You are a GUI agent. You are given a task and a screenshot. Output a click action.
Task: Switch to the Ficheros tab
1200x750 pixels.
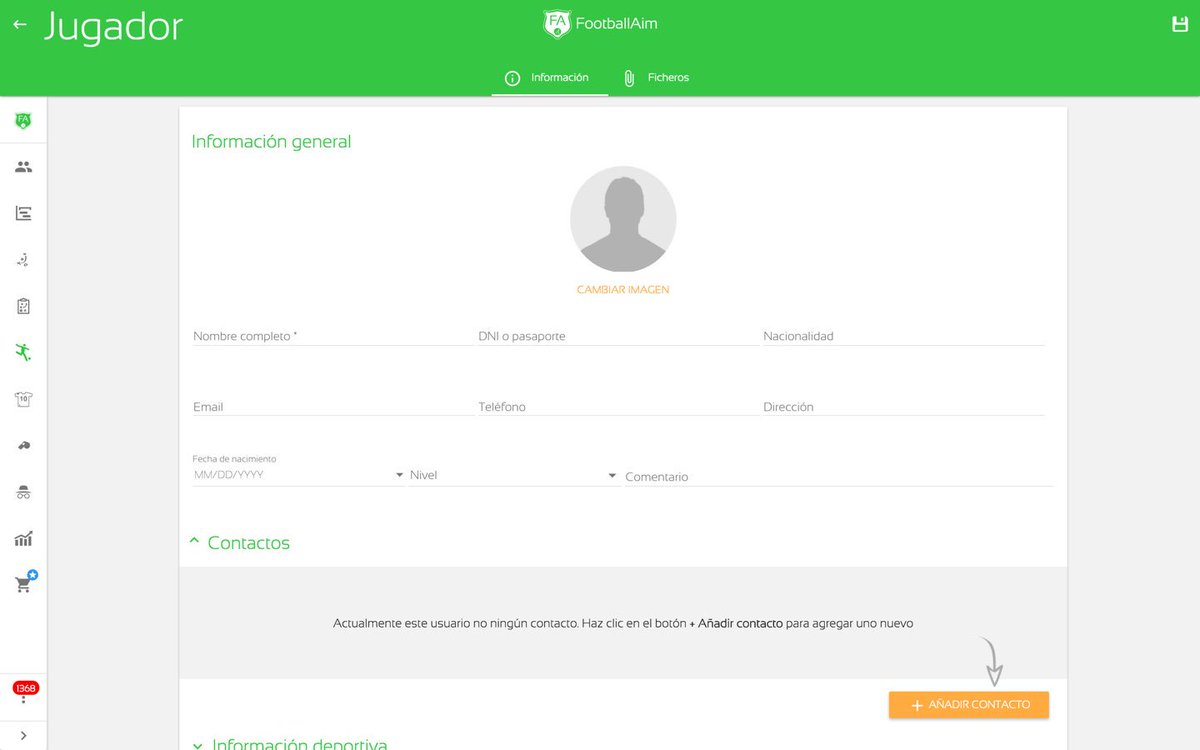[657, 77]
